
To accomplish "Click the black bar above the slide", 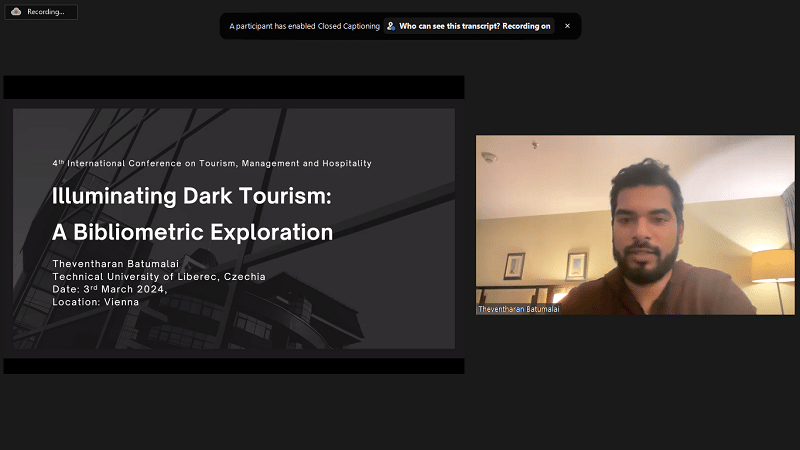I will point(233,87).
